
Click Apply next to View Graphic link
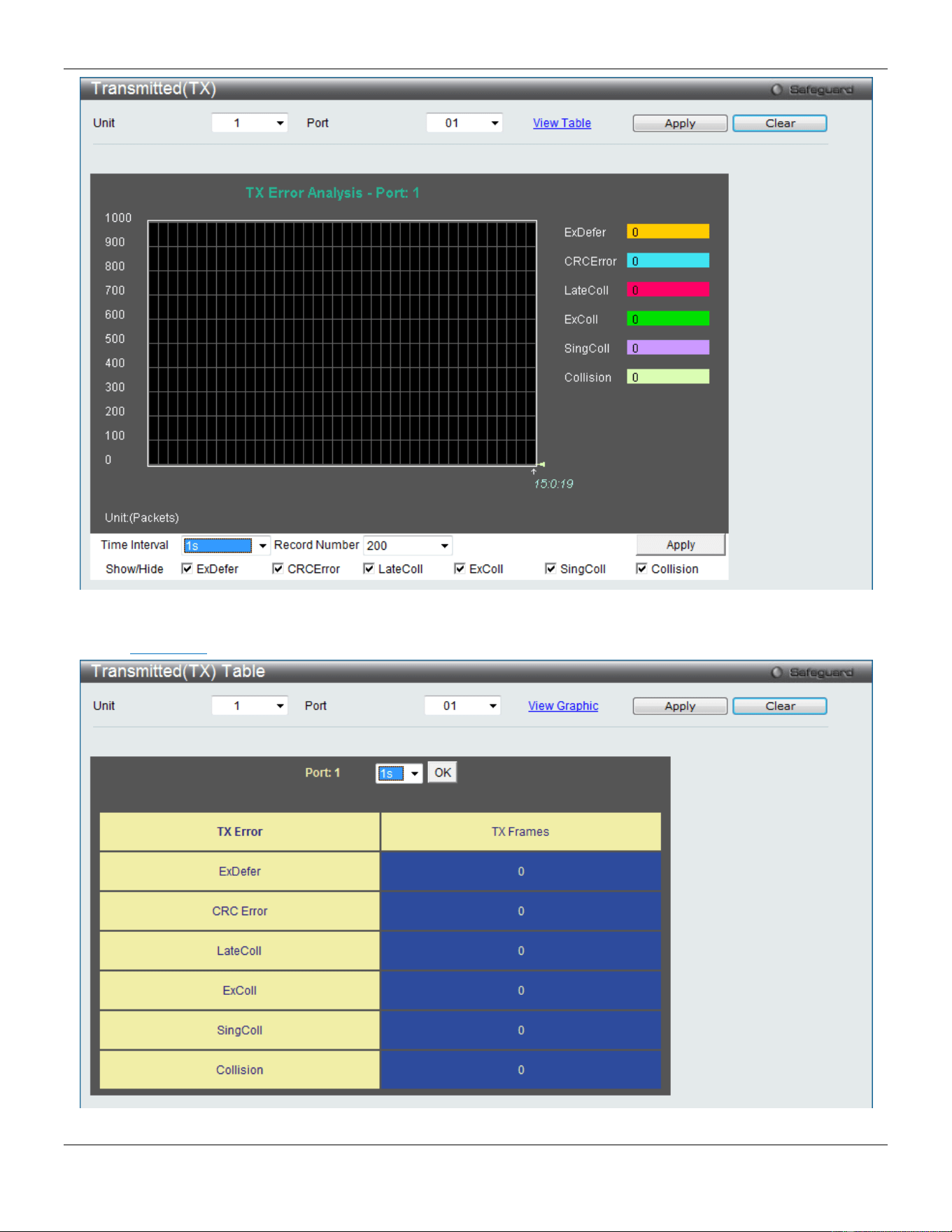pos(680,706)
